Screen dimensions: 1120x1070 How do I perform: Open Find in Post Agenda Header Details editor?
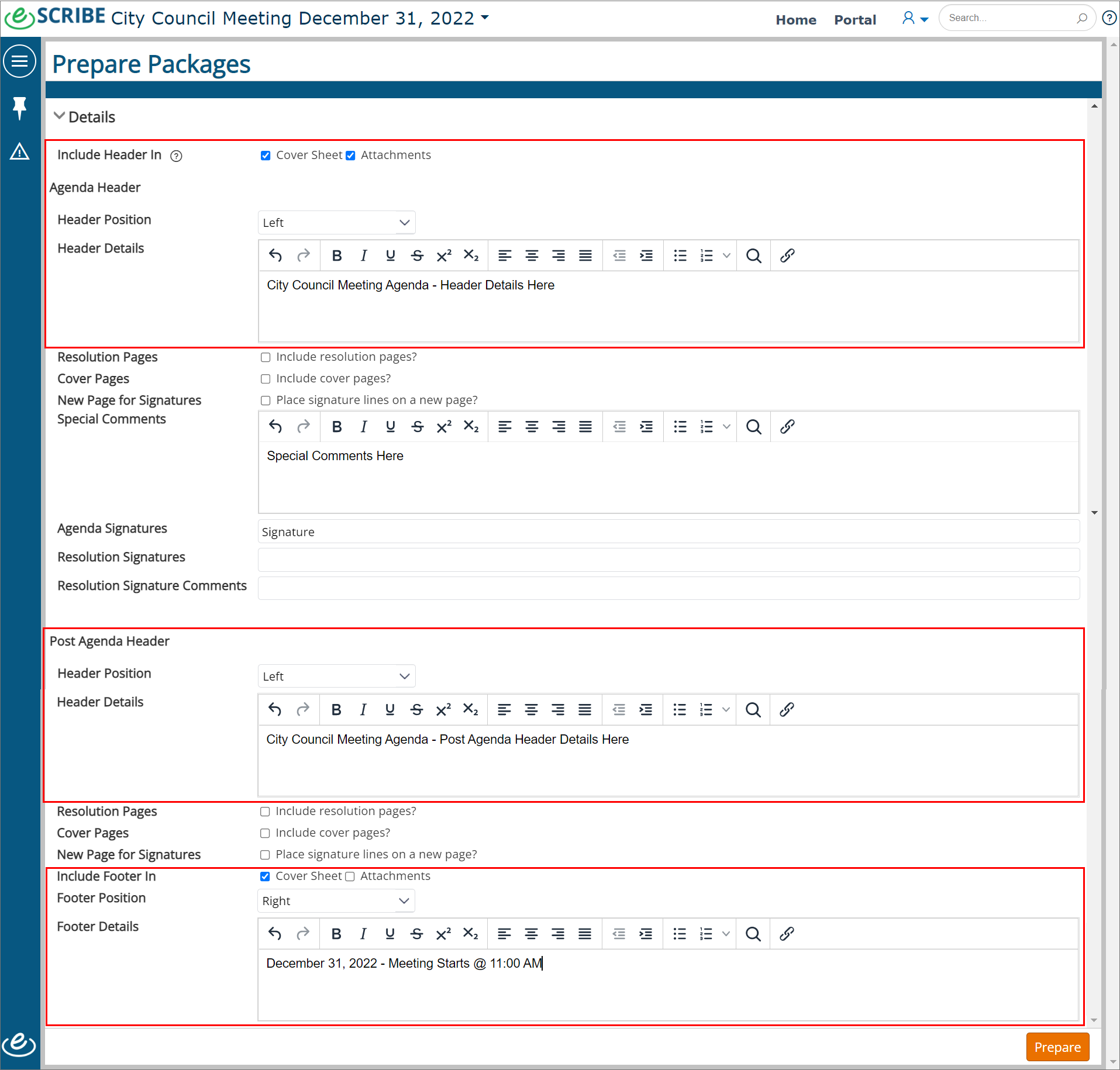coord(753,709)
